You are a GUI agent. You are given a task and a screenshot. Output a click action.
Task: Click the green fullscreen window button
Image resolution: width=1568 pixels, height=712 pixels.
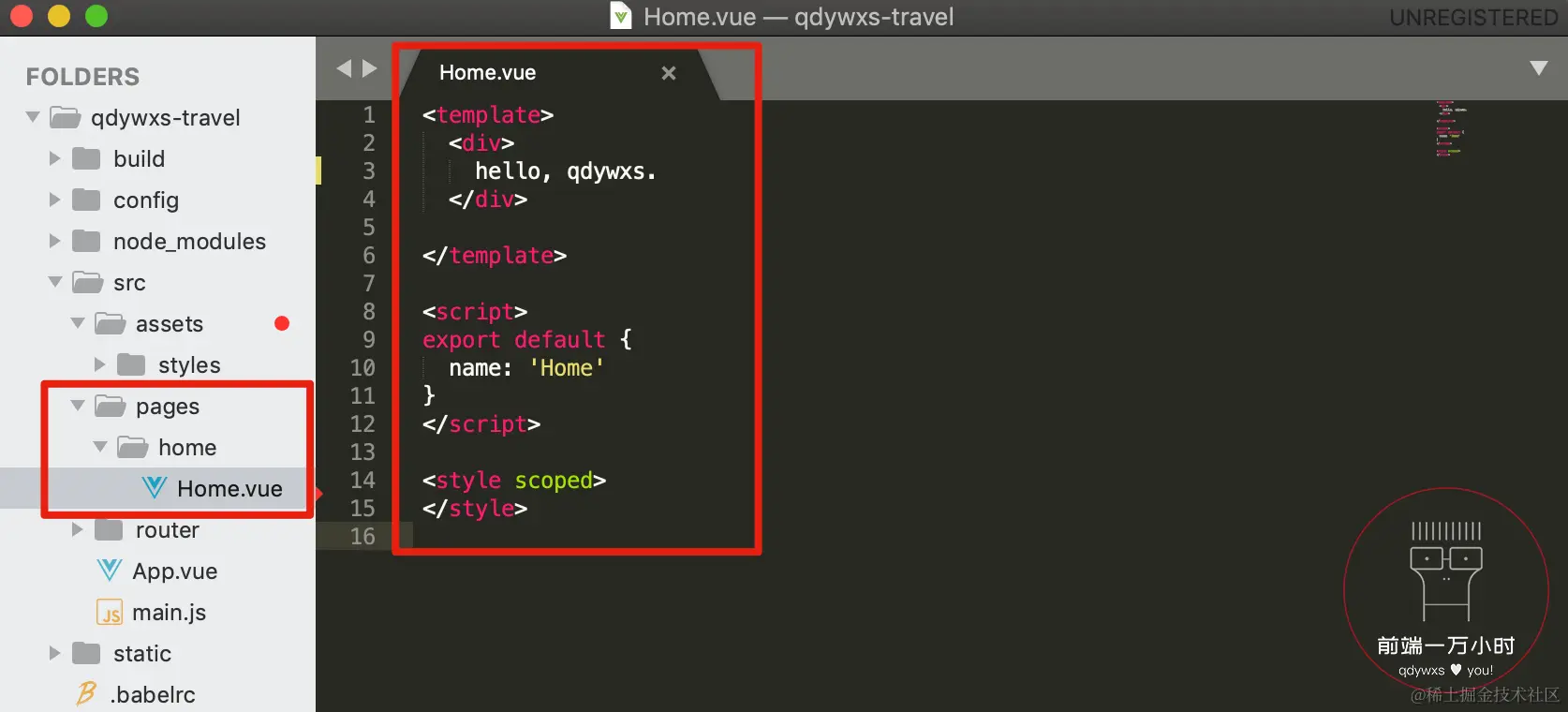(96, 16)
